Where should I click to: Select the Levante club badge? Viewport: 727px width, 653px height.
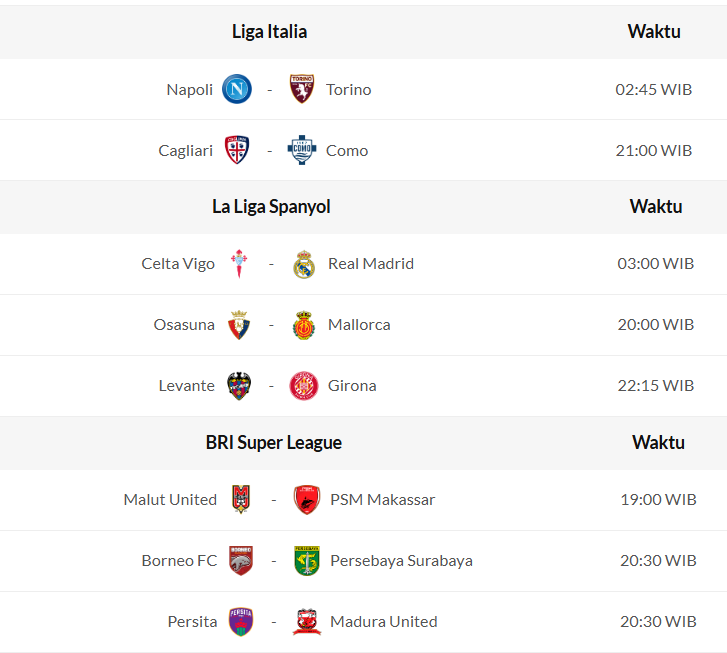[x=239, y=386]
